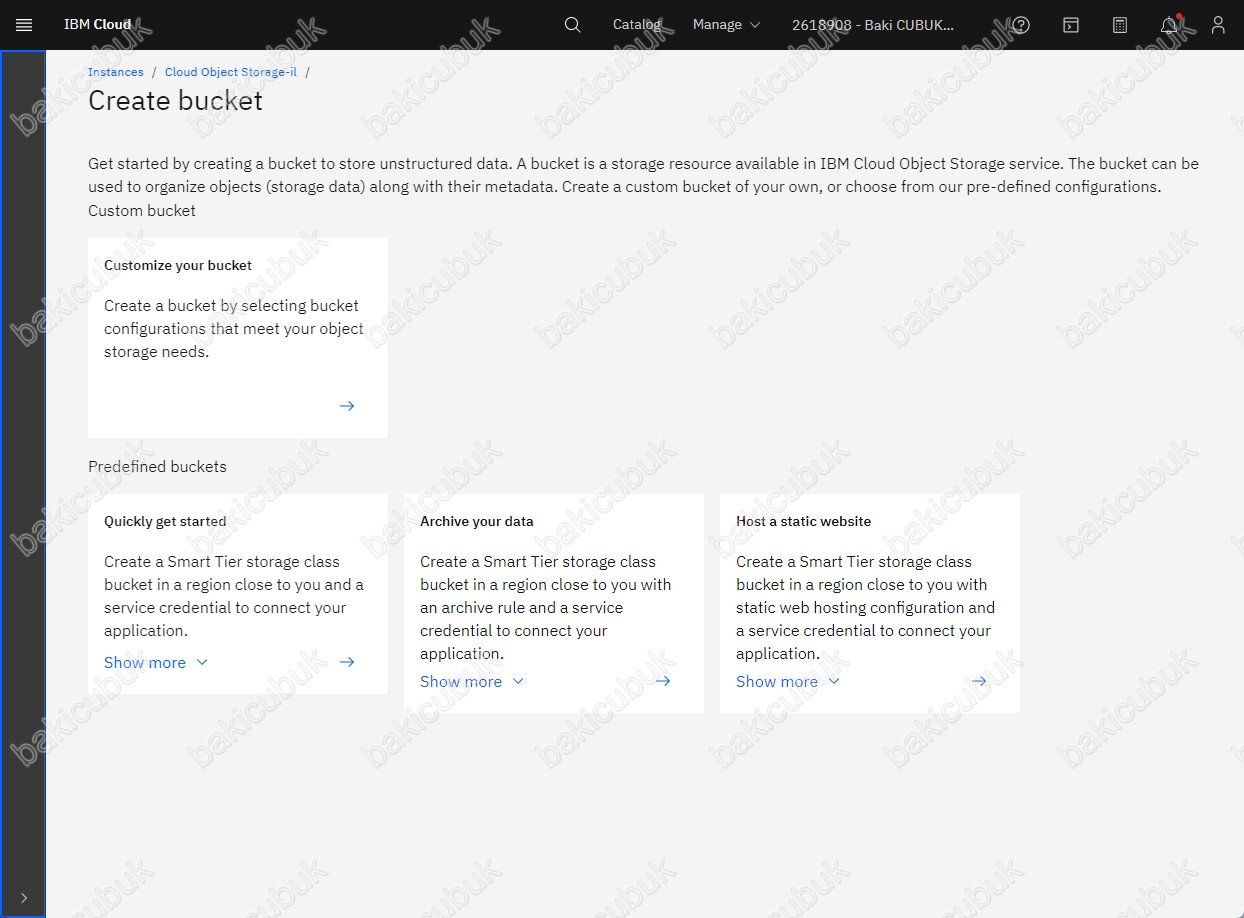Launch the IBM Cloud Shell icon
The image size is (1244, 918).
1070,25
